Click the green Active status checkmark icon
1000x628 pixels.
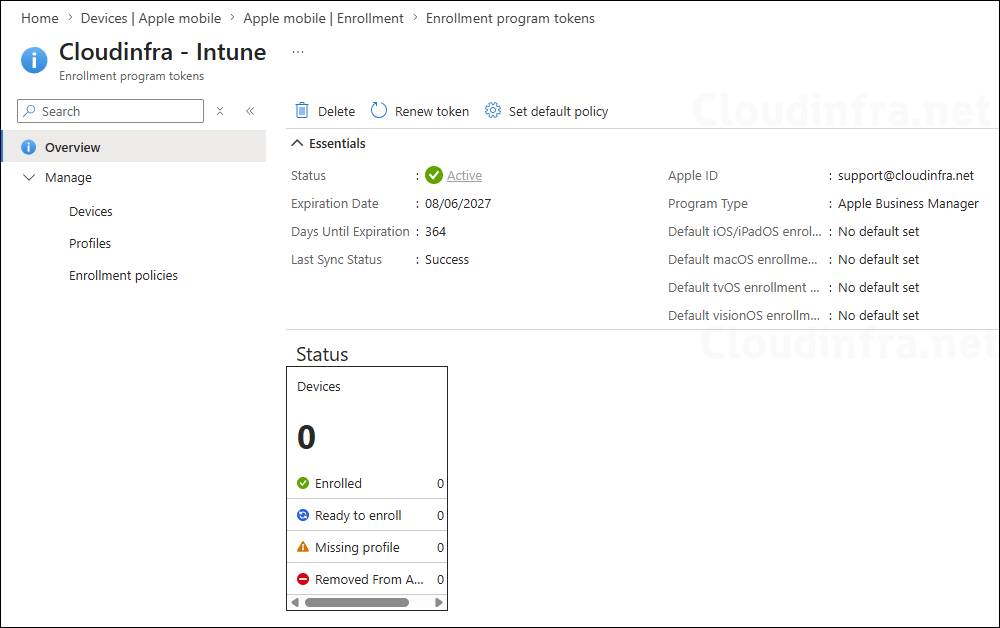[434, 175]
